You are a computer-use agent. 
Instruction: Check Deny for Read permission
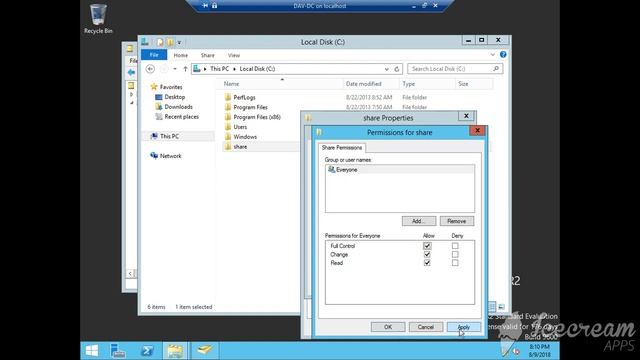(x=455, y=263)
